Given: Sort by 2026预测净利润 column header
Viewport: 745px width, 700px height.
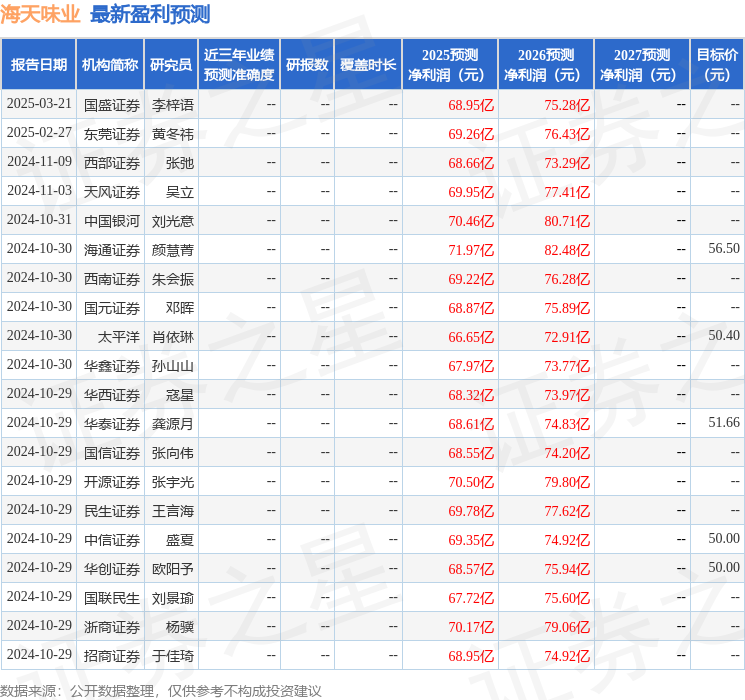Looking at the screenshot, I should 546,64.
